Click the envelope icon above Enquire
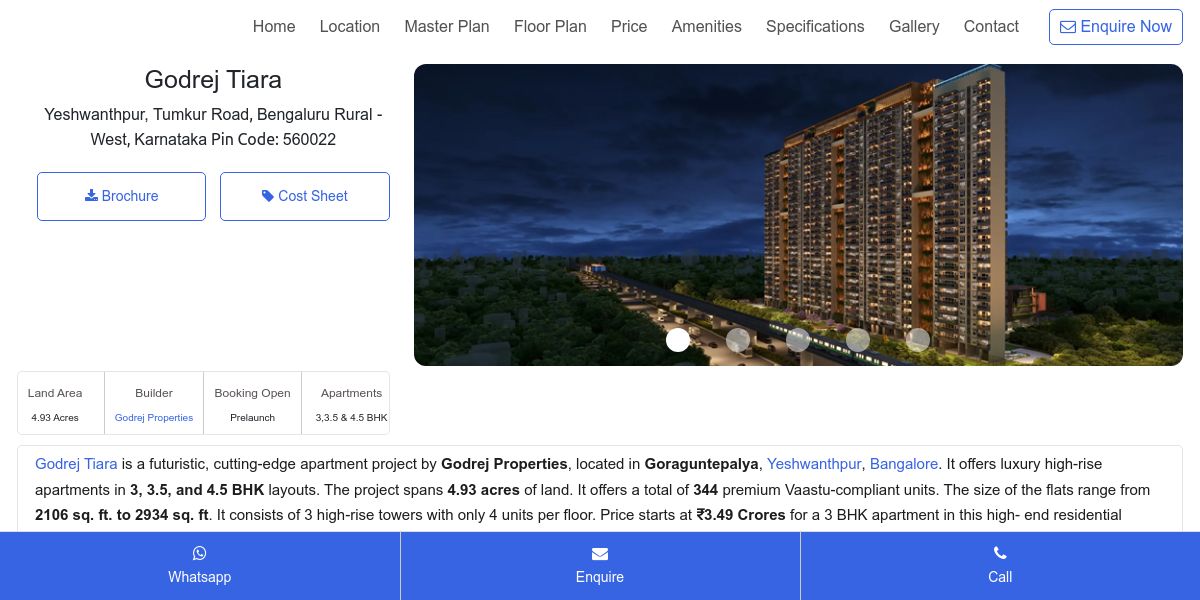The height and width of the screenshot is (600, 1200). click(600, 553)
